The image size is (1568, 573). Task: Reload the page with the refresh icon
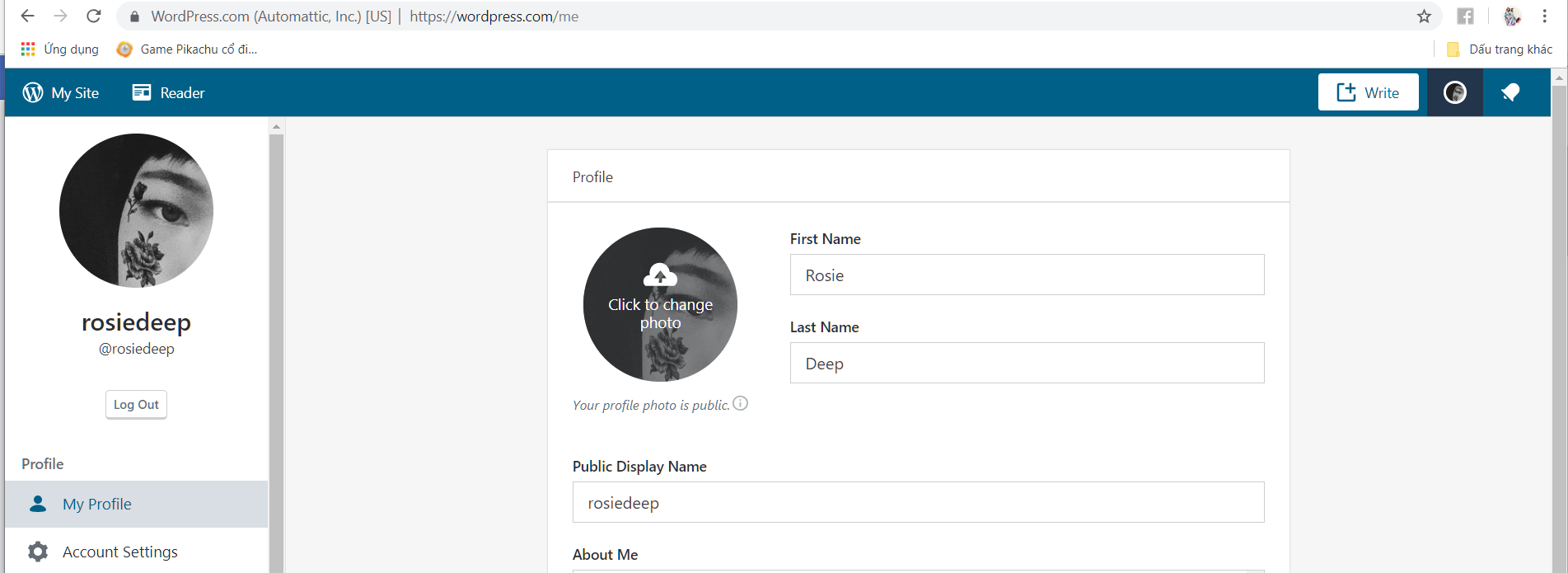(94, 16)
